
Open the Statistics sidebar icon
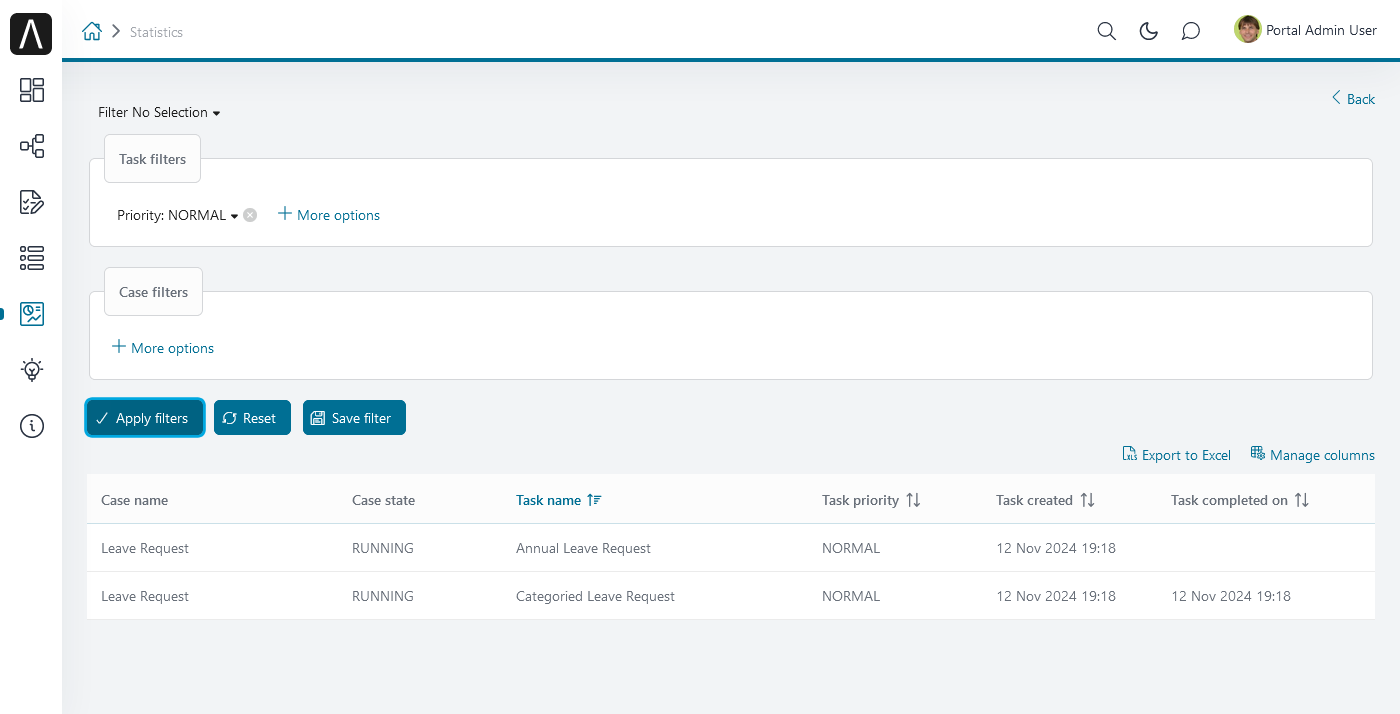[32, 314]
